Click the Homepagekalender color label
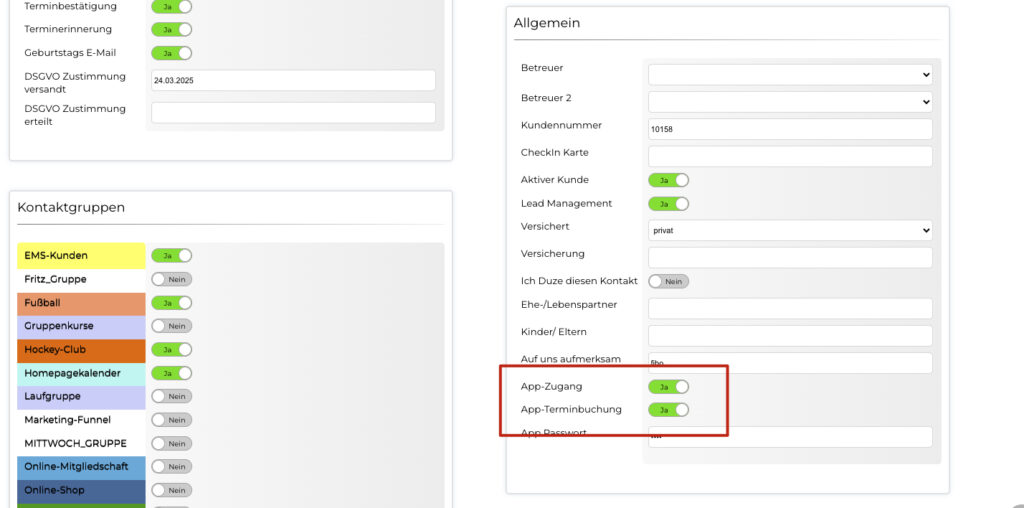Screen dimensions: 1024x508 click(81, 373)
